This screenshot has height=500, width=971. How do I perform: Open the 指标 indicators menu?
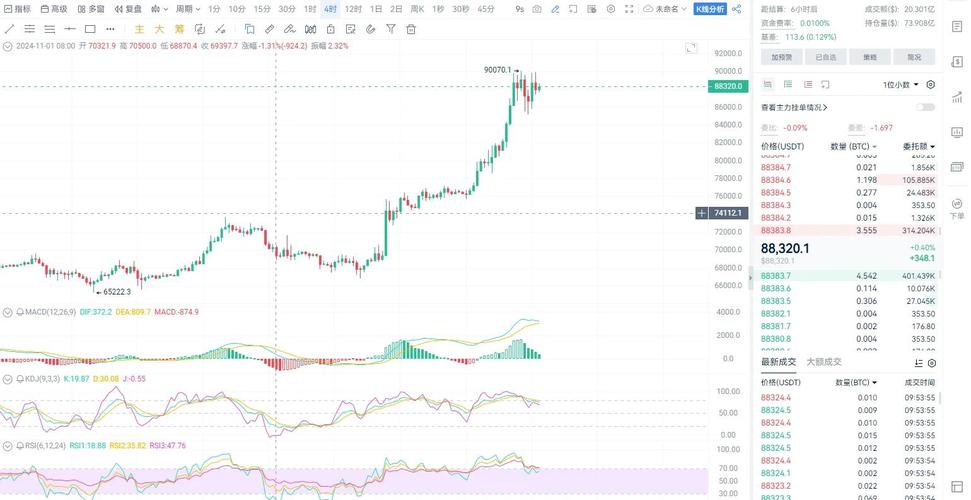point(17,9)
